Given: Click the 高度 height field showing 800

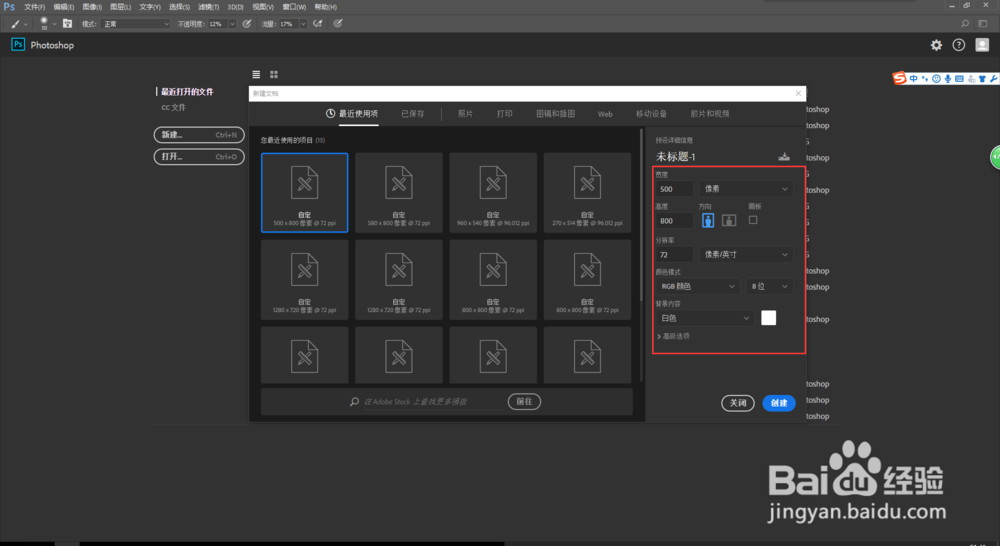Looking at the screenshot, I should coord(675,221).
